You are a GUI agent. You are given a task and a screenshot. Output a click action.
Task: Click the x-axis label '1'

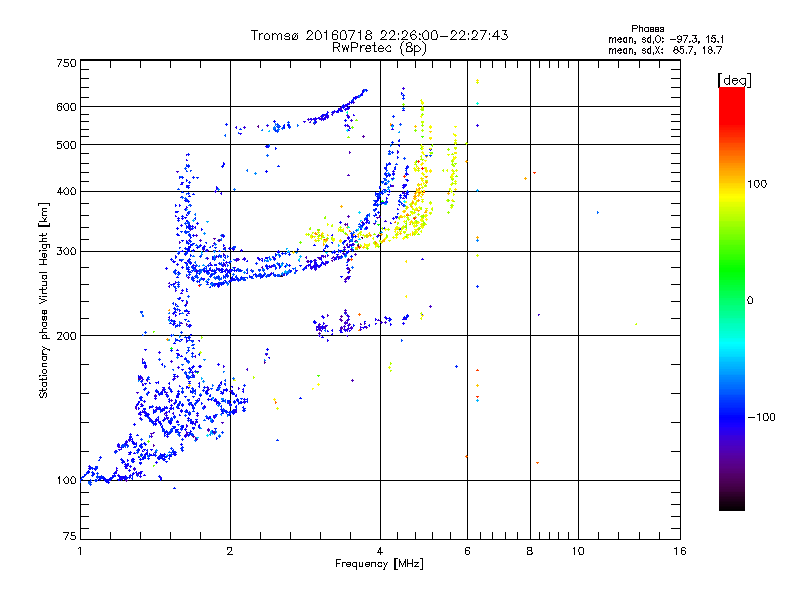[80, 551]
